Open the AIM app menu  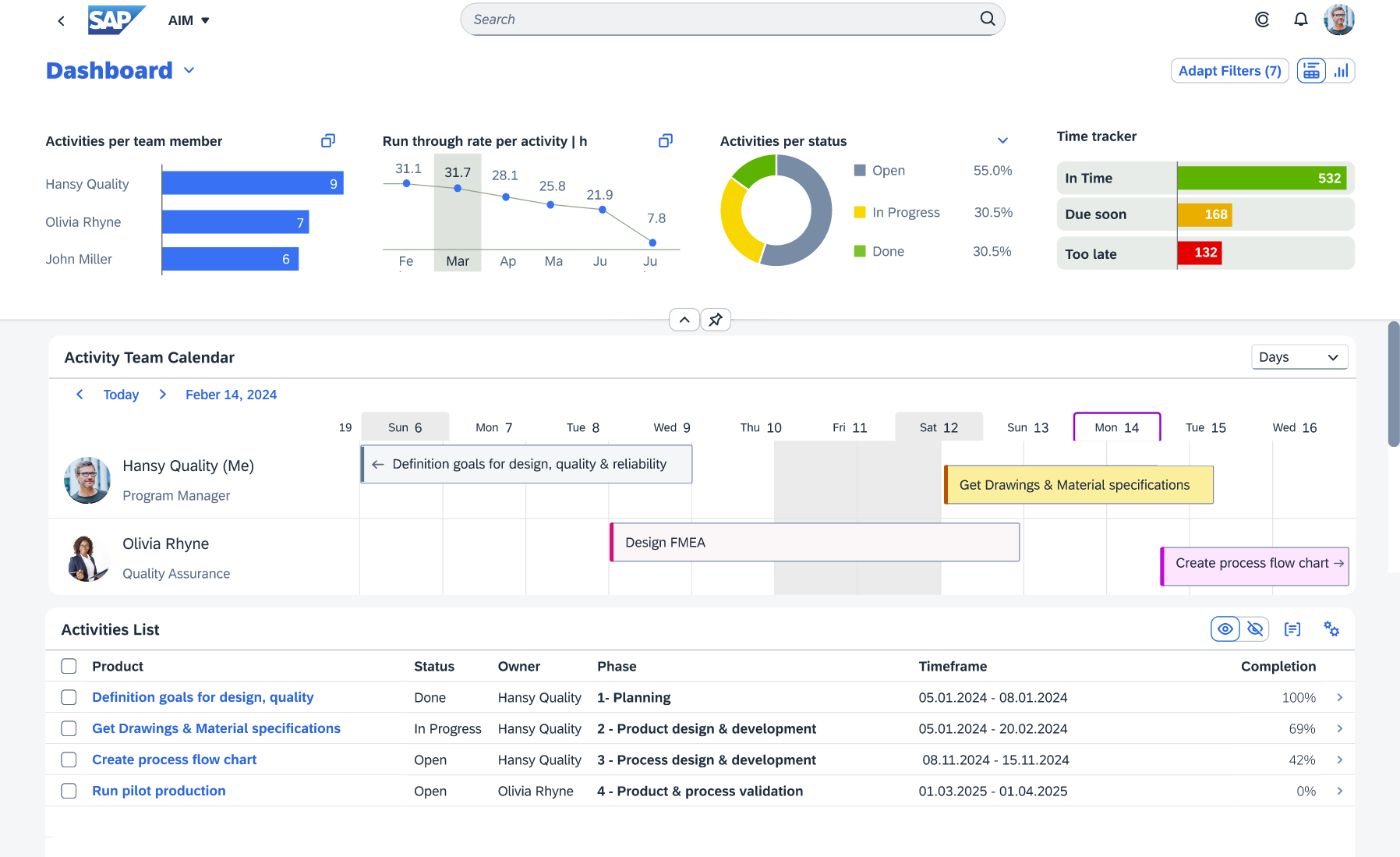[x=189, y=20]
